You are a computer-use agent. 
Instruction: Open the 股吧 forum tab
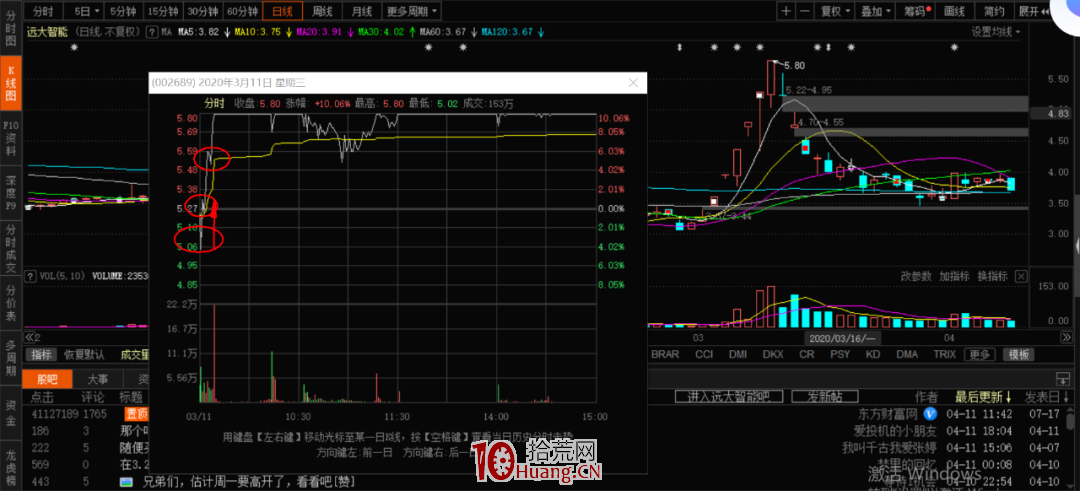coord(47,379)
